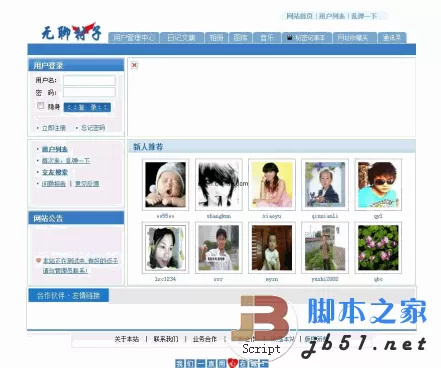Open the 音乐 tab
This screenshot has height=368, width=441.
tap(267, 38)
